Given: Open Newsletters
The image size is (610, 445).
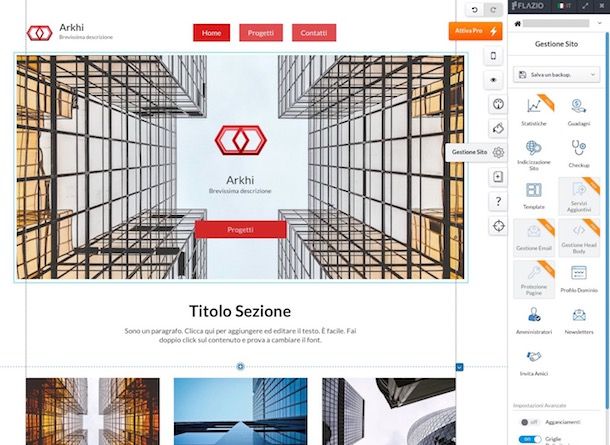Looking at the screenshot, I should tap(579, 321).
